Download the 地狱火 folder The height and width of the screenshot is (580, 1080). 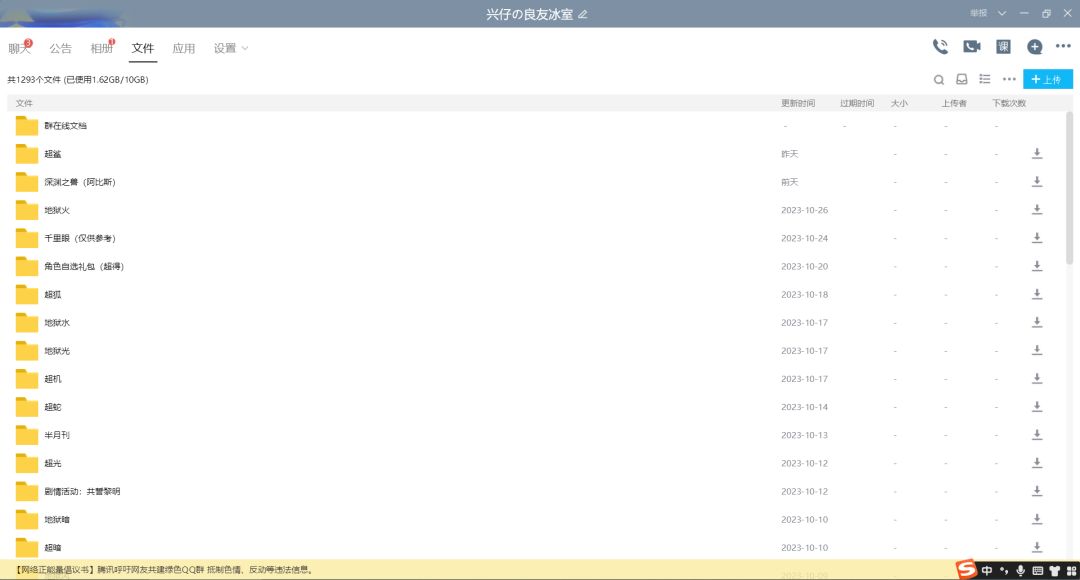pyautogui.click(x=1037, y=210)
